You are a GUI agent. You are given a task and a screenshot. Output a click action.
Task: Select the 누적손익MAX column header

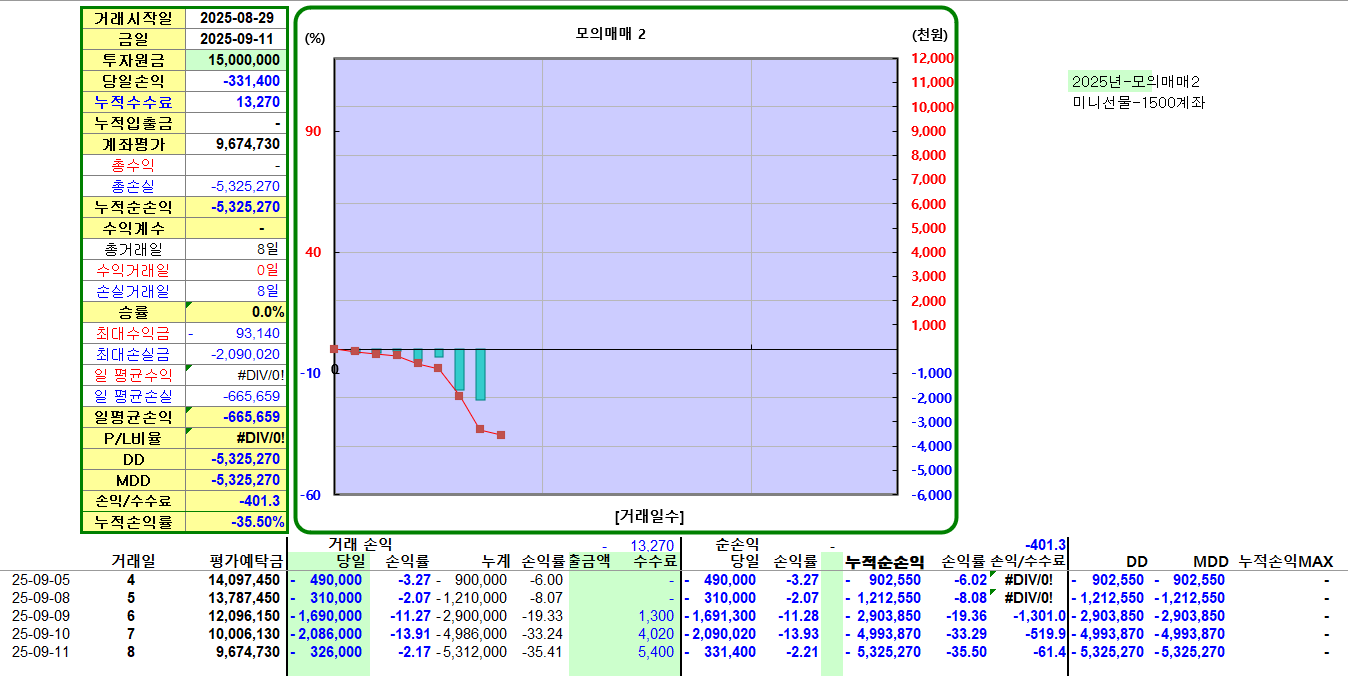tap(1287, 562)
